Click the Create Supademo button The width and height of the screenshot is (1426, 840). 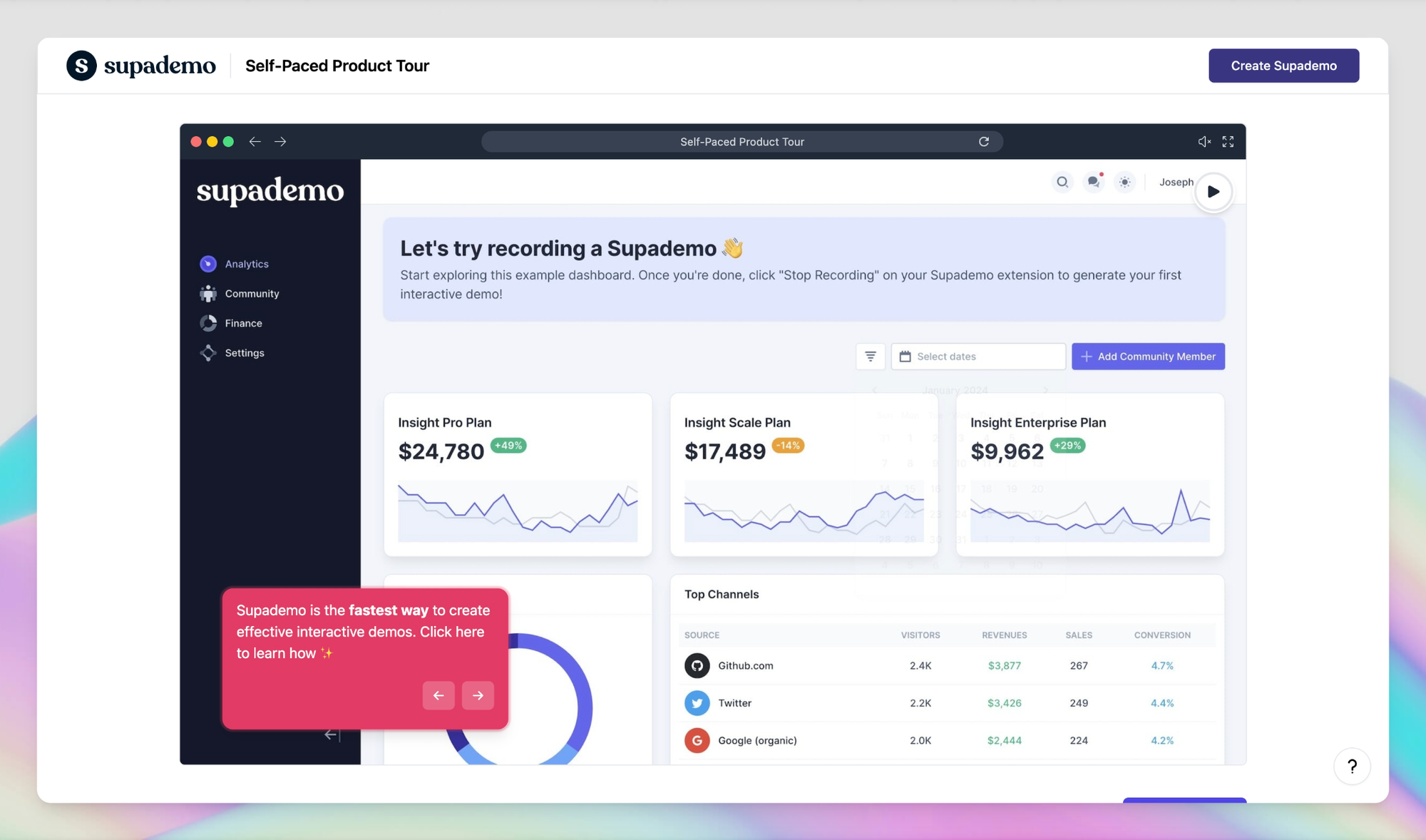[x=1283, y=66]
